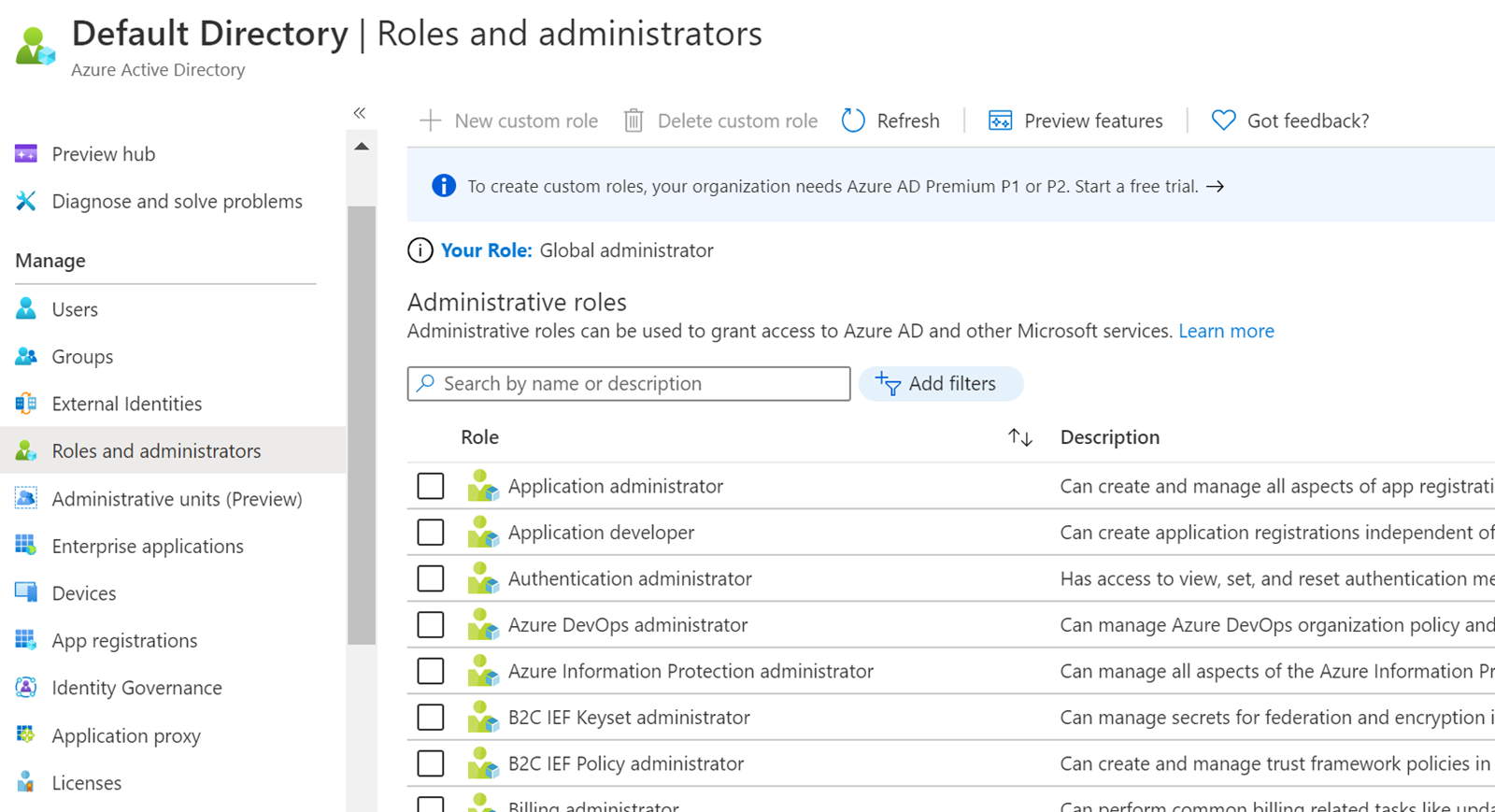The height and width of the screenshot is (812, 1495).
Task: Click the Licenses icon in sidebar
Action: [x=26, y=782]
